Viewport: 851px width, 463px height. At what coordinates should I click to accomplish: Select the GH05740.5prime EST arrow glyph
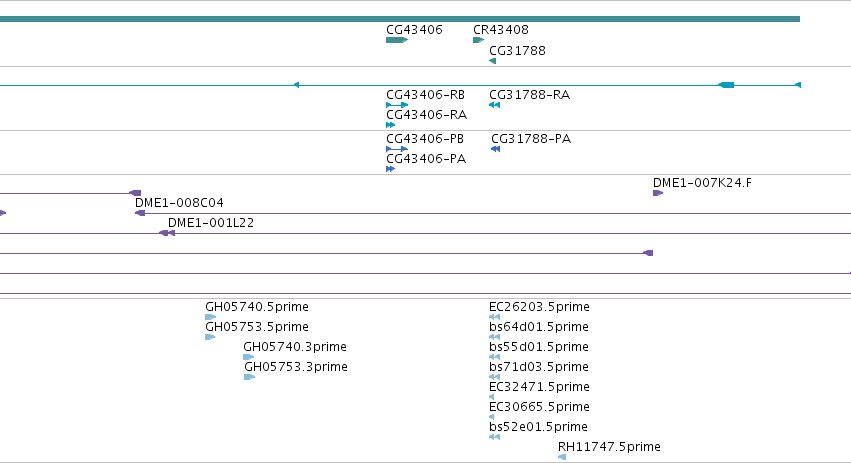pos(211,317)
